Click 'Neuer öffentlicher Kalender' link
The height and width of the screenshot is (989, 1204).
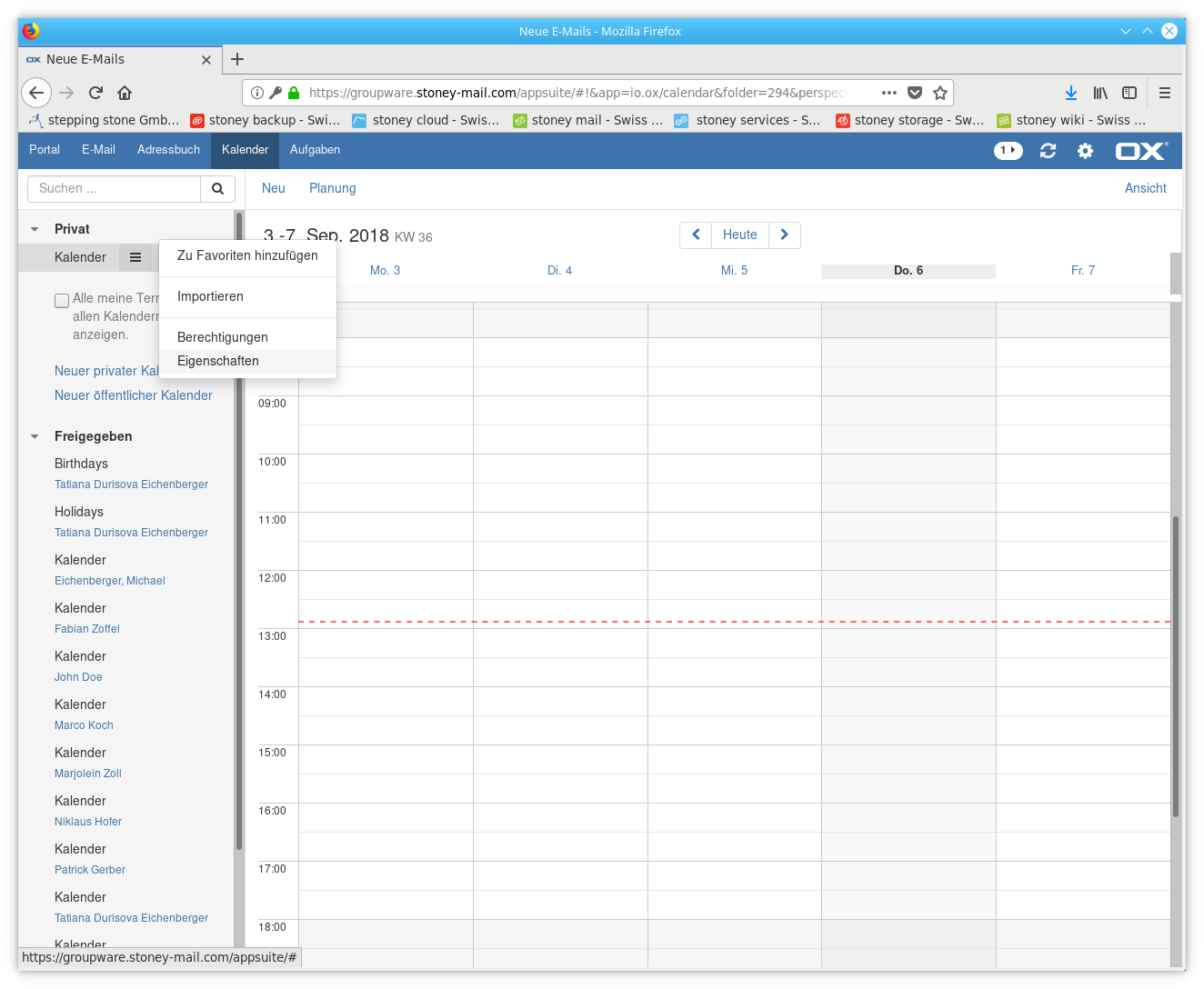click(x=134, y=395)
